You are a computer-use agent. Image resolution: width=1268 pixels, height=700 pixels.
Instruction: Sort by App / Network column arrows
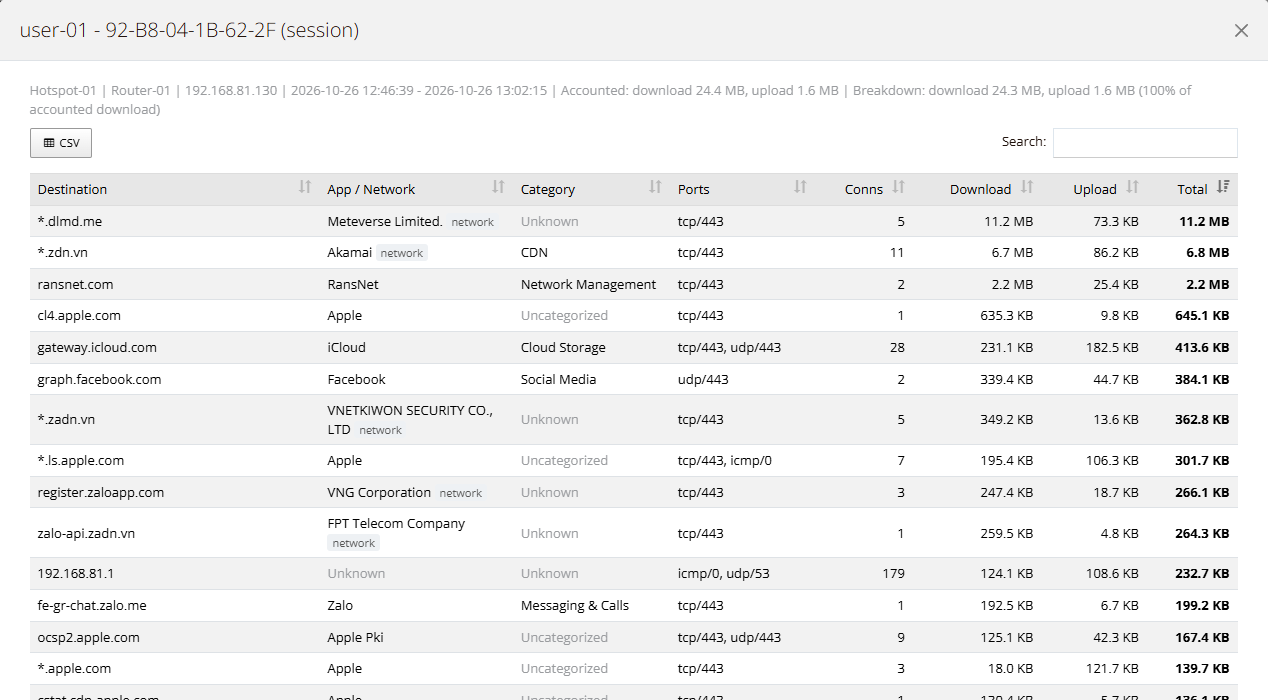point(498,187)
